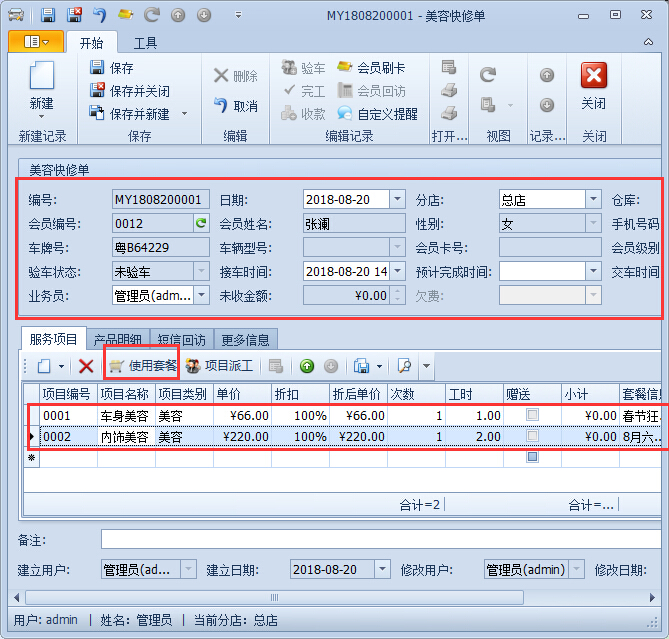Toggle 赠送 checkbox in the new empty row
The image size is (669, 639).
coord(532,457)
